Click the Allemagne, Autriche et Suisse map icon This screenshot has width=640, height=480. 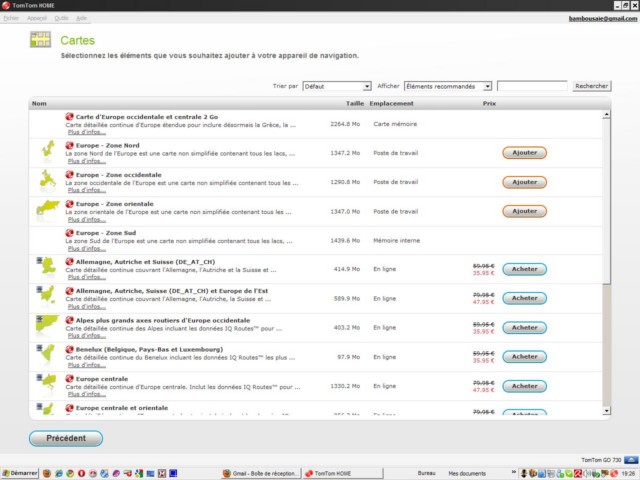pyautogui.click(x=47, y=266)
